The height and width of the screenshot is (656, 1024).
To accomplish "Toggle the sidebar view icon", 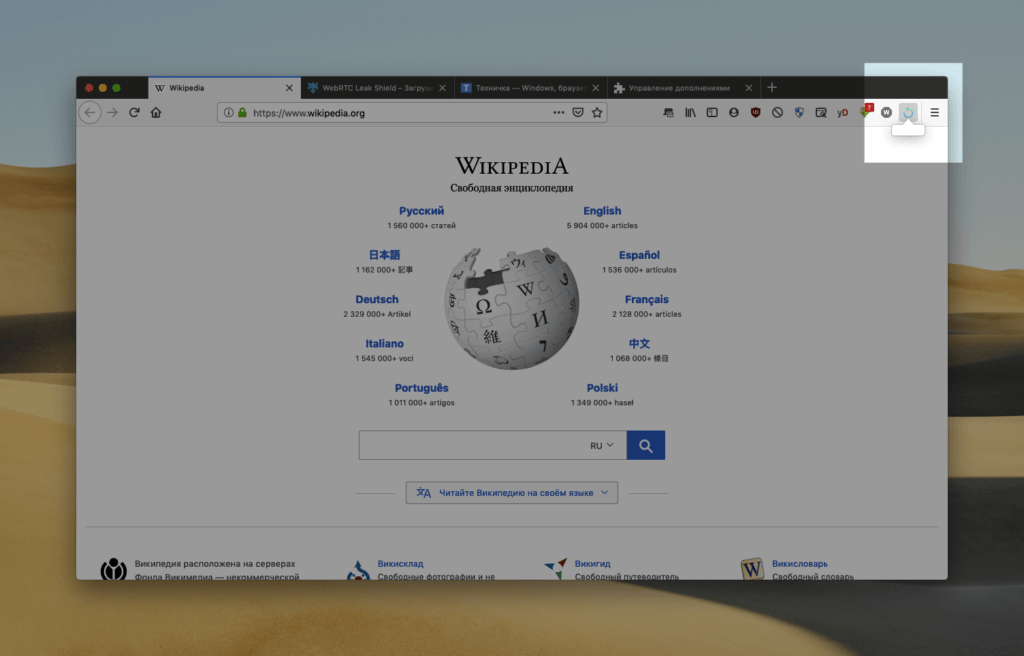I will click(712, 112).
